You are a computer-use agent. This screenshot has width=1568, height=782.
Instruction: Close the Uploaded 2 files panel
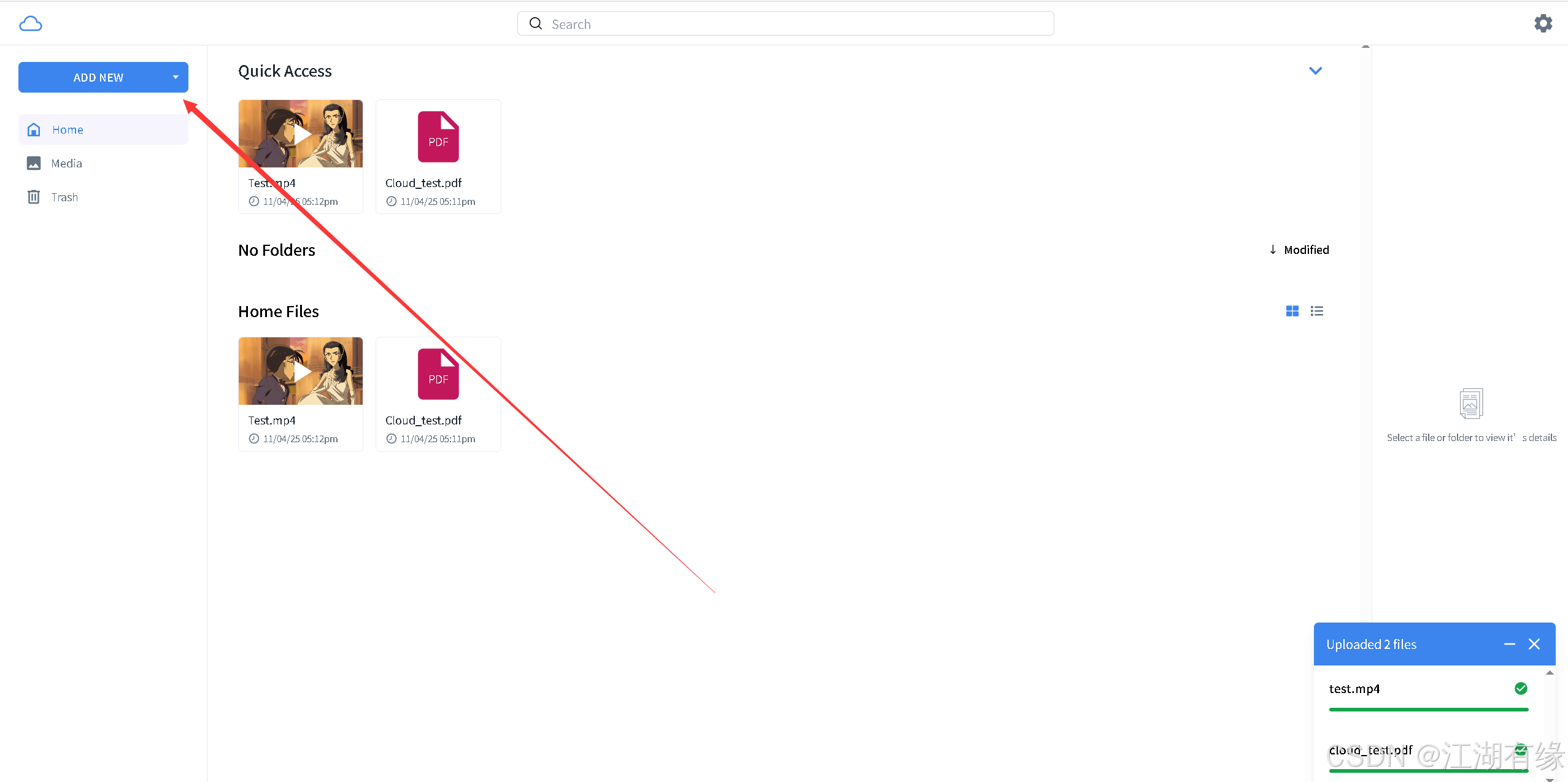[1534, 644]
